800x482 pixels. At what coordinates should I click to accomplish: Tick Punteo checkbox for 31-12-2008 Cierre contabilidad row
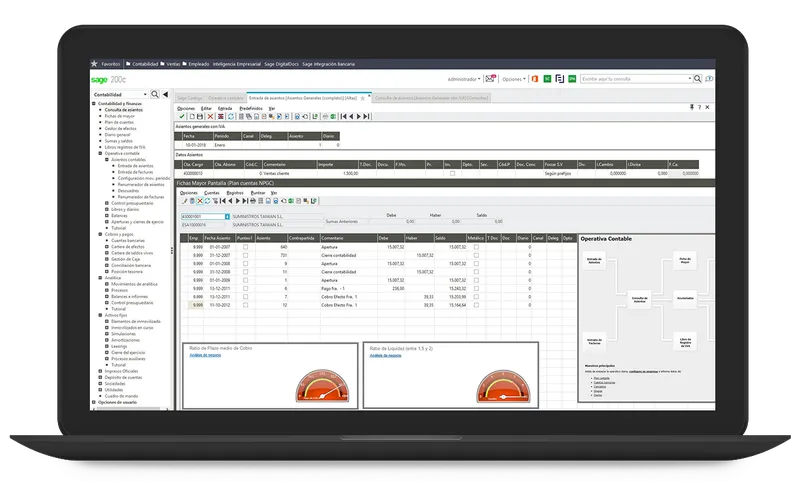coord(245,272)
